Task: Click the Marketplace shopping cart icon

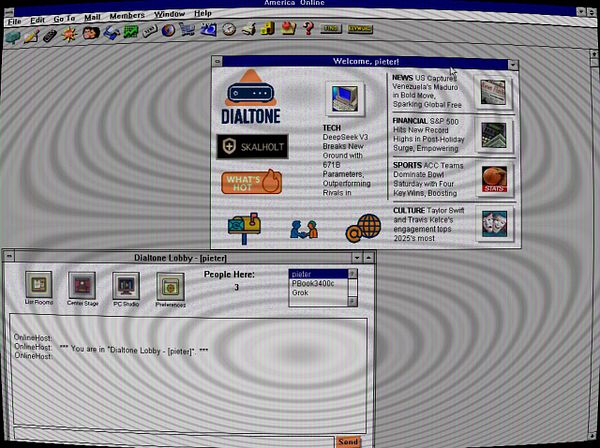Action: pos(187,29)
